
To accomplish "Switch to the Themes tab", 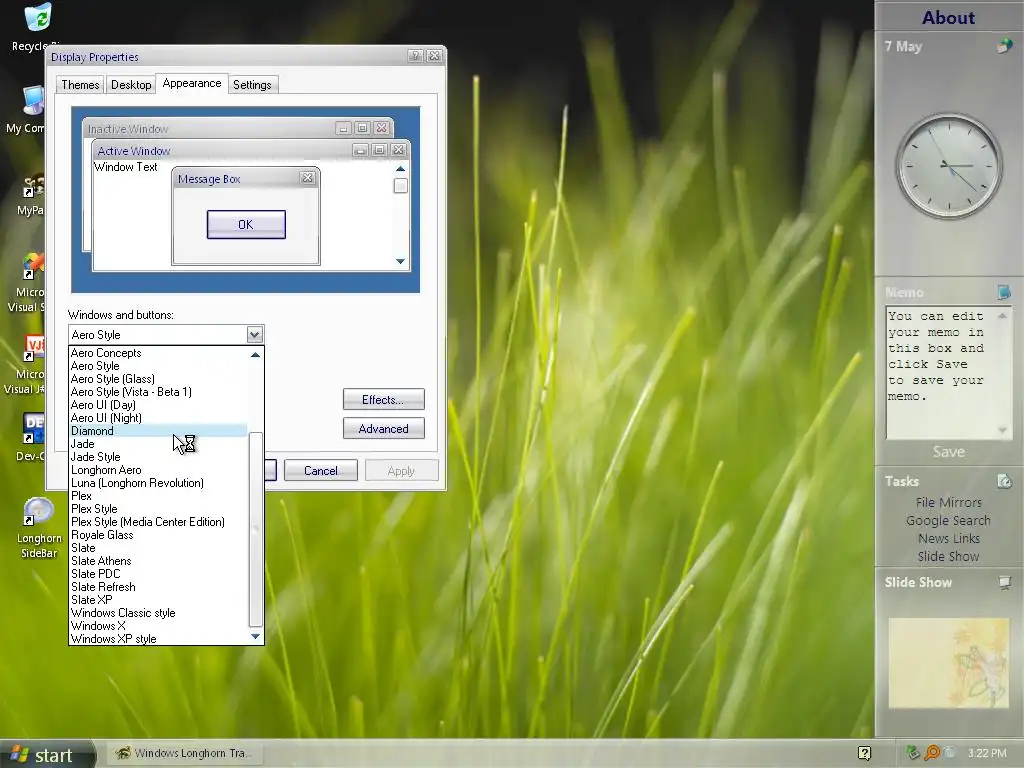I will 80,85.
